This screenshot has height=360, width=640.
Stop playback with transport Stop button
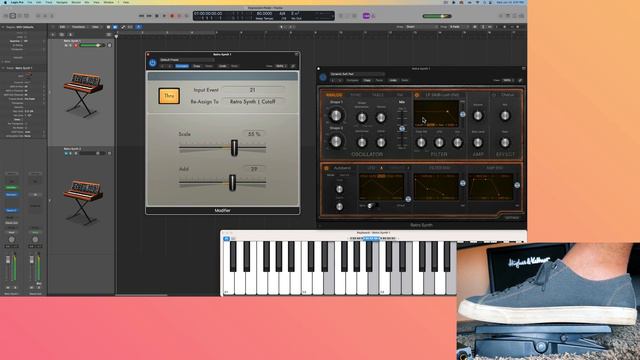(x=157, y=16)
